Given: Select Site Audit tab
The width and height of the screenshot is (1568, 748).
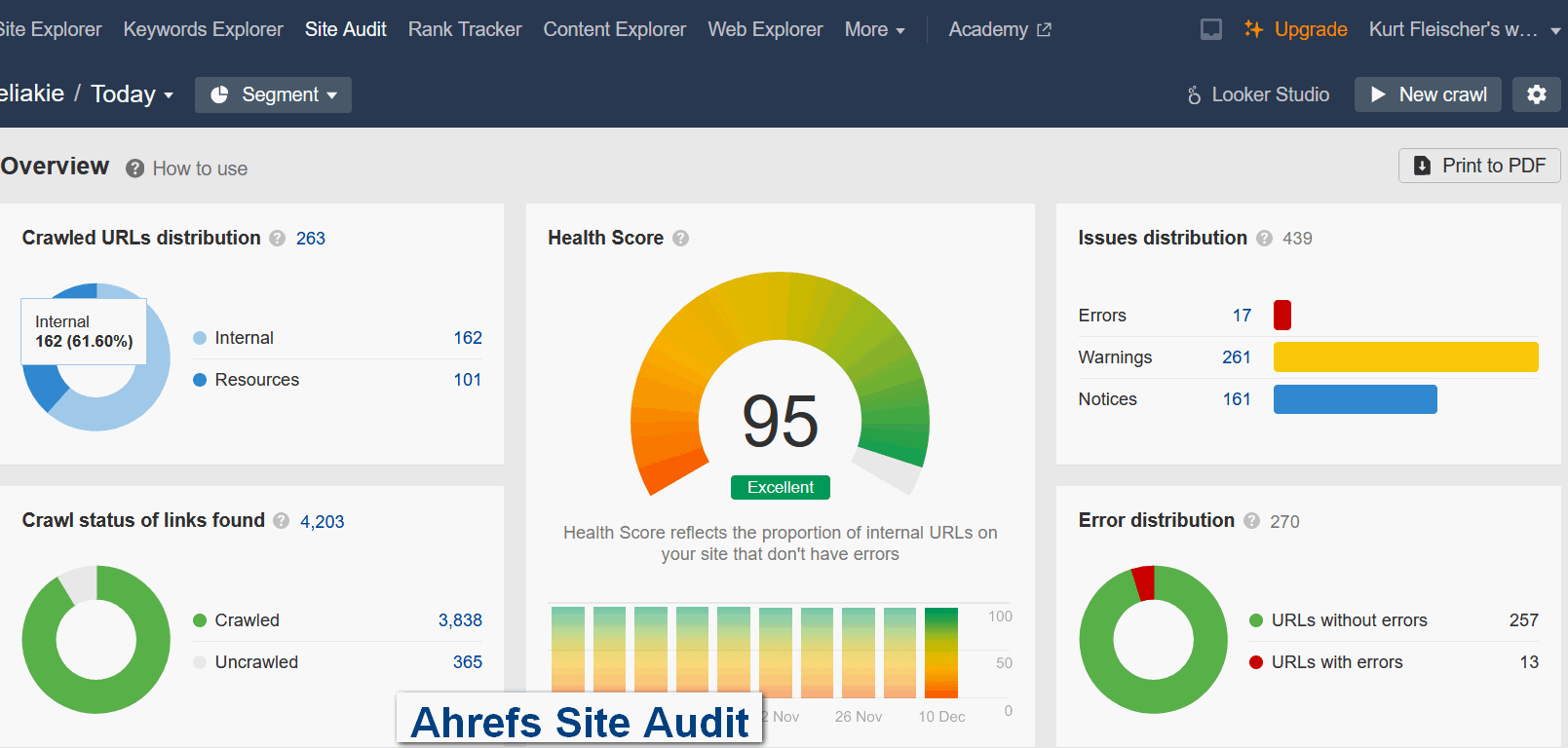Looking at the screenshot, I should (x=346, y=29).
